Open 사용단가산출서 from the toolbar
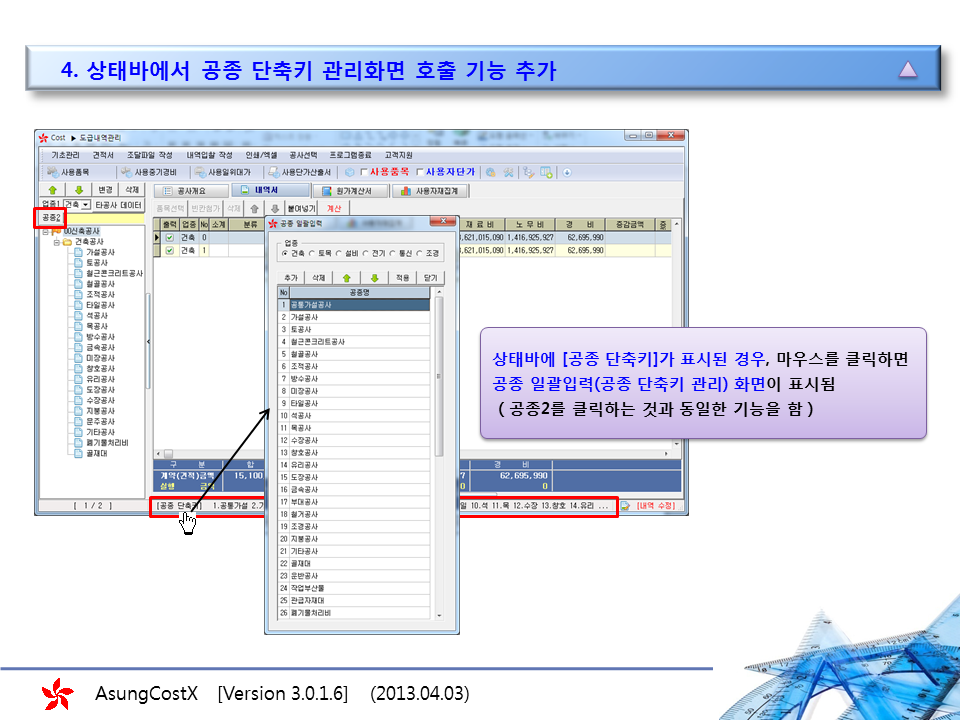This screenshot has height=720, width=960. 299,172
